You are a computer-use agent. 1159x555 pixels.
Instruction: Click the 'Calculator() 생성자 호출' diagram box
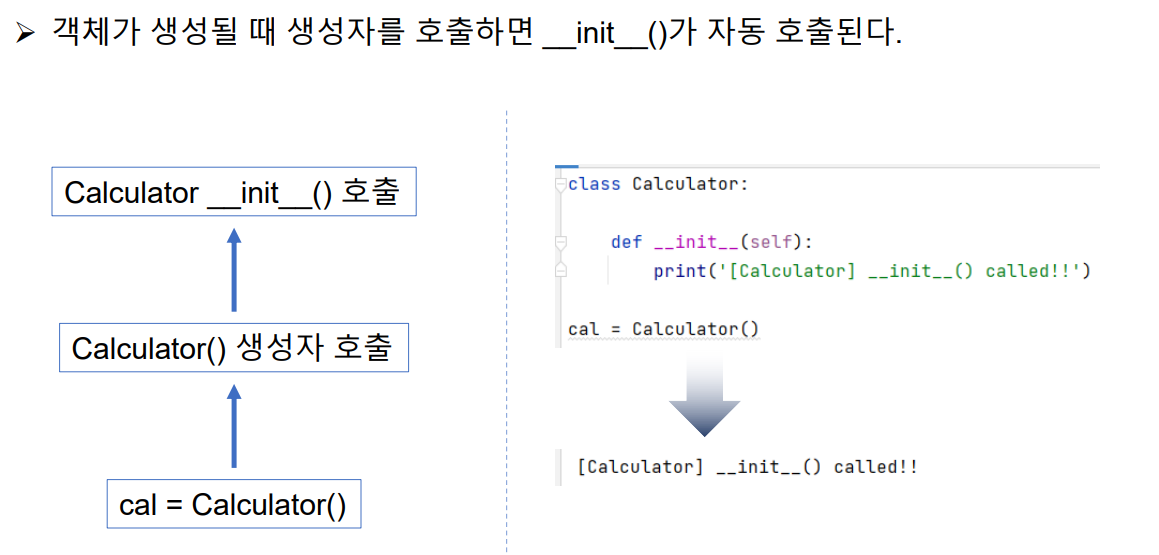(x=234, y=348)
